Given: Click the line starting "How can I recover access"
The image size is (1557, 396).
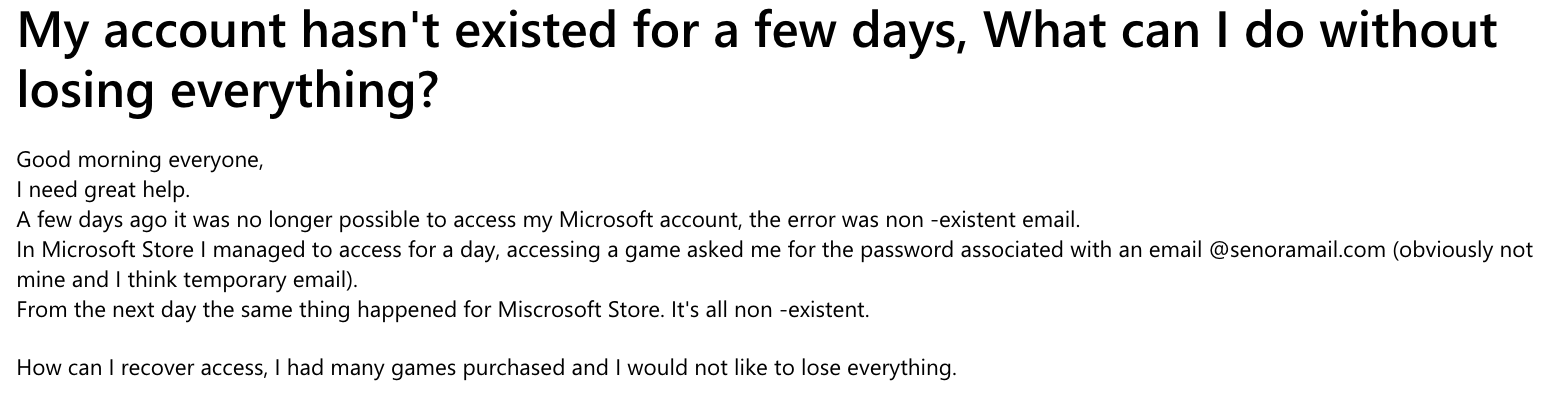Looking at the screenshot, I should 487,368.
